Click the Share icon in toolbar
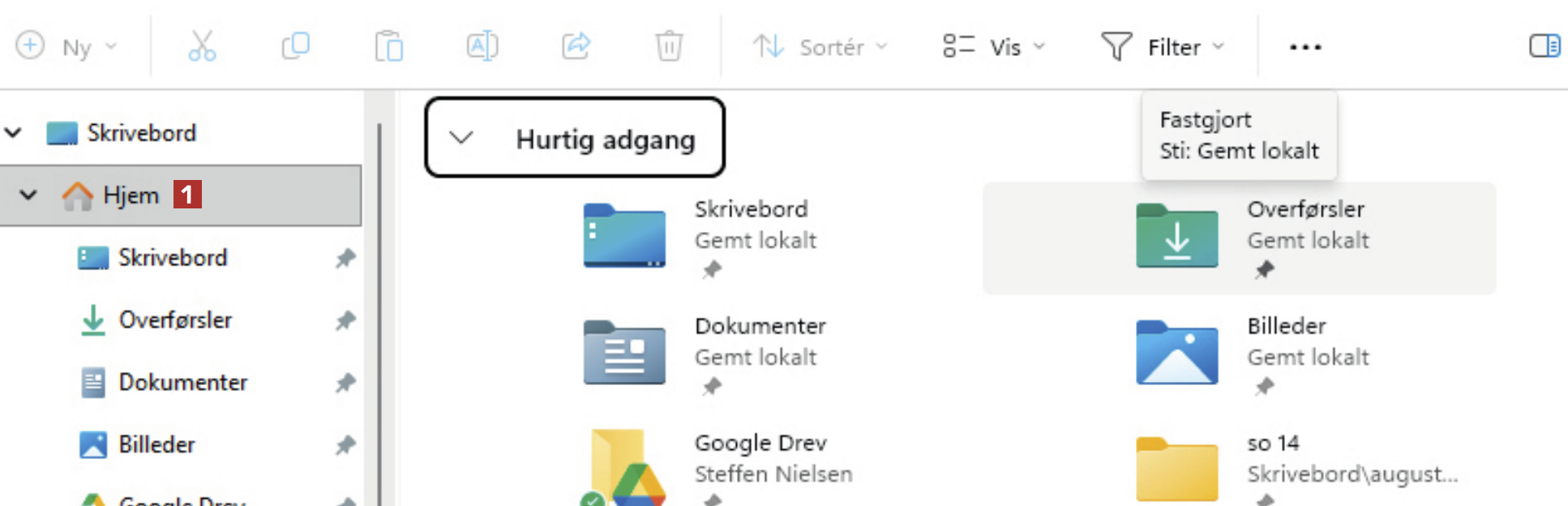1568x506 pixels. [576, 46]
